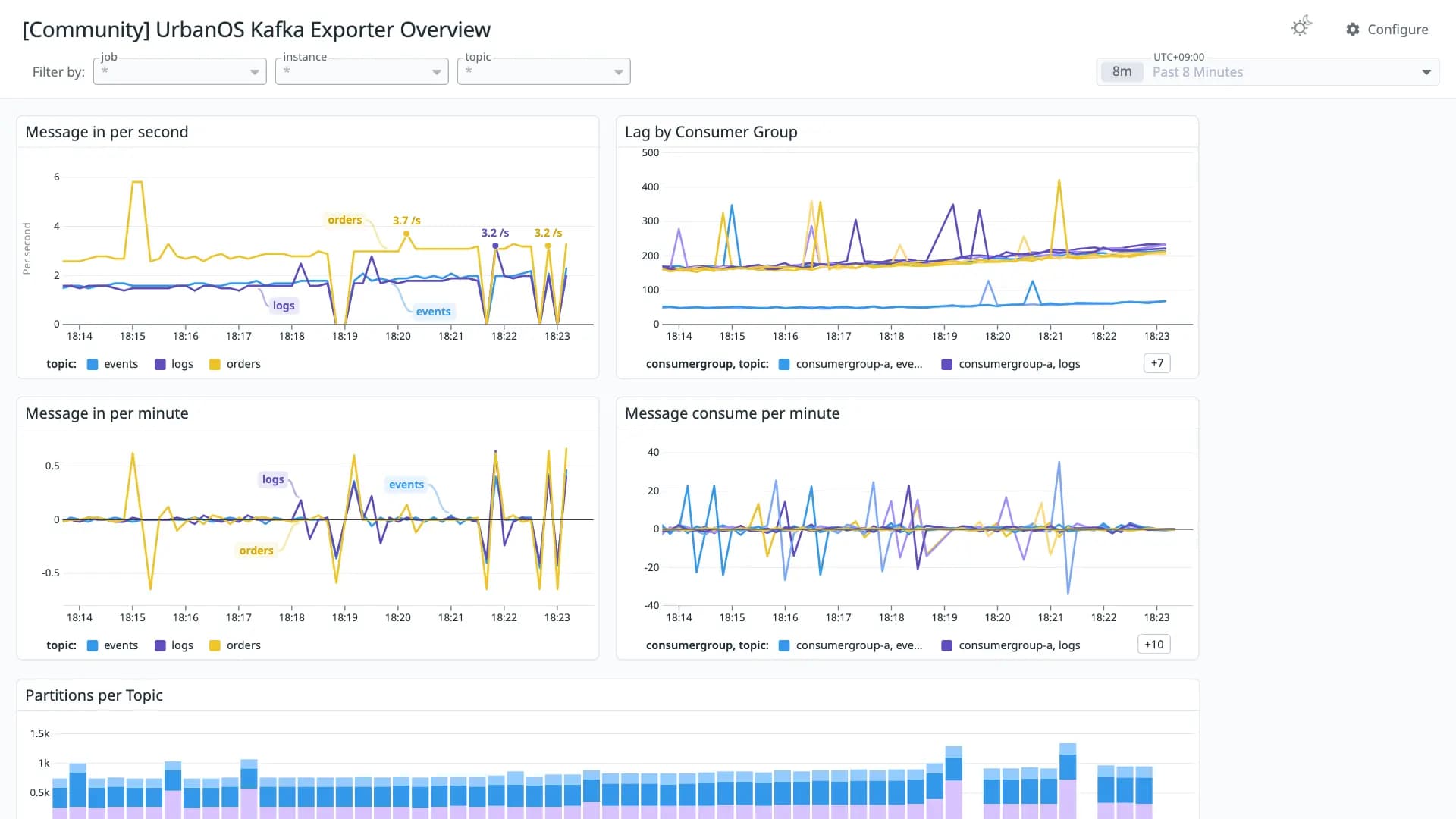Toggle the dark mode sun/moon icon
The width and height of the screenshot is (1456, 819).
pos(1301,27)
